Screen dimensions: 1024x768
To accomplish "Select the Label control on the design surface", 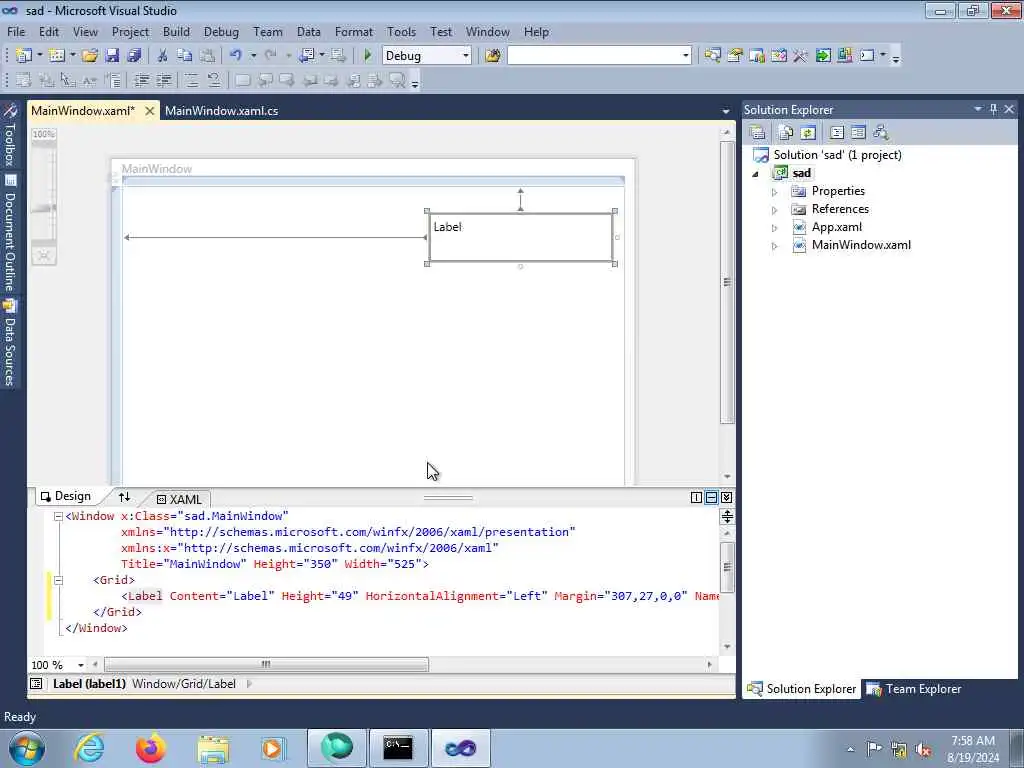I will coord(520,238).
